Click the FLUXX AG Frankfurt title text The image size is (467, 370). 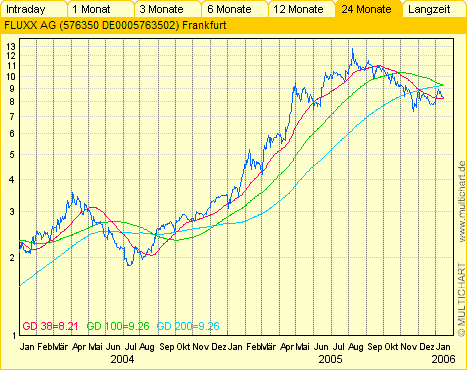[115, 25]
